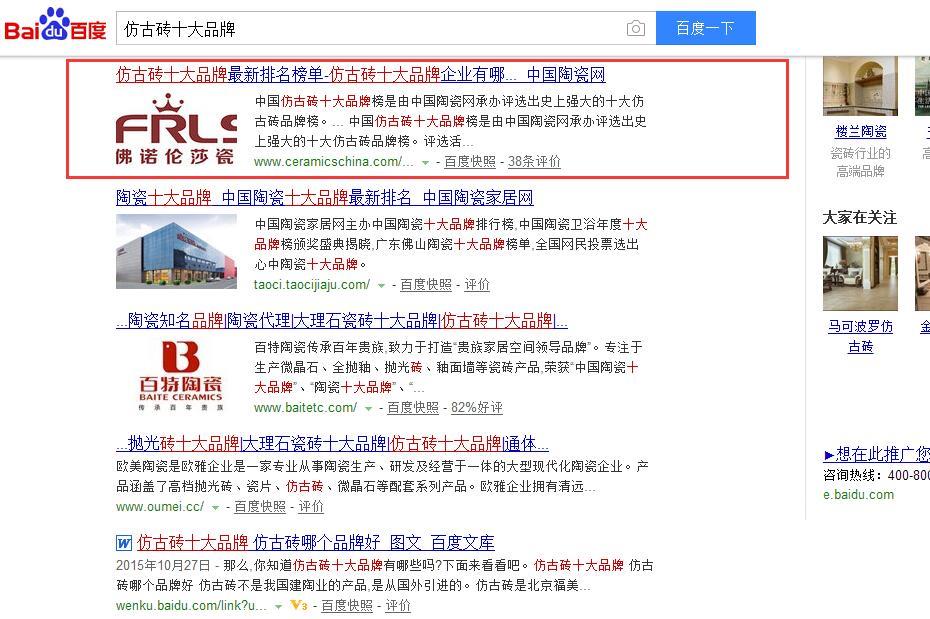Screen dimensions: 930x619
Task: Visit www.ceramicschina.com URL link
Action: tap(334, 161)
